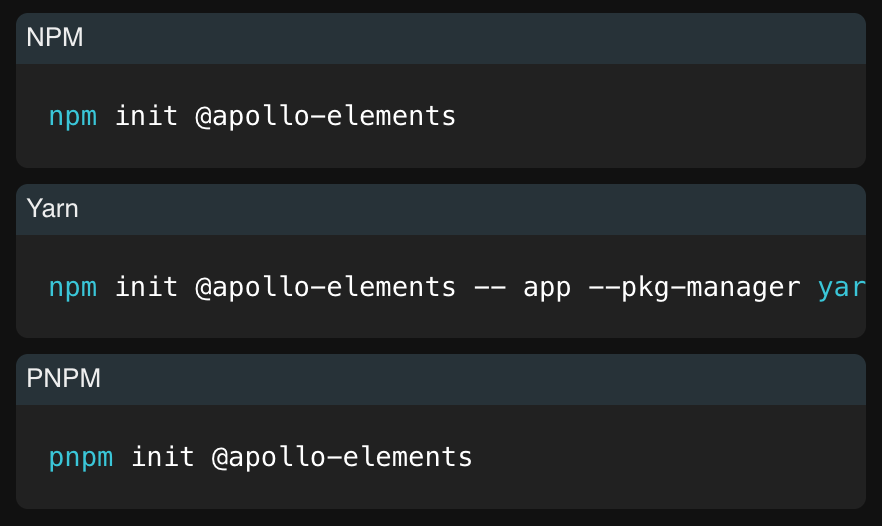
Task: Click the cyan pnpm keyword
Action: (81, 457)
